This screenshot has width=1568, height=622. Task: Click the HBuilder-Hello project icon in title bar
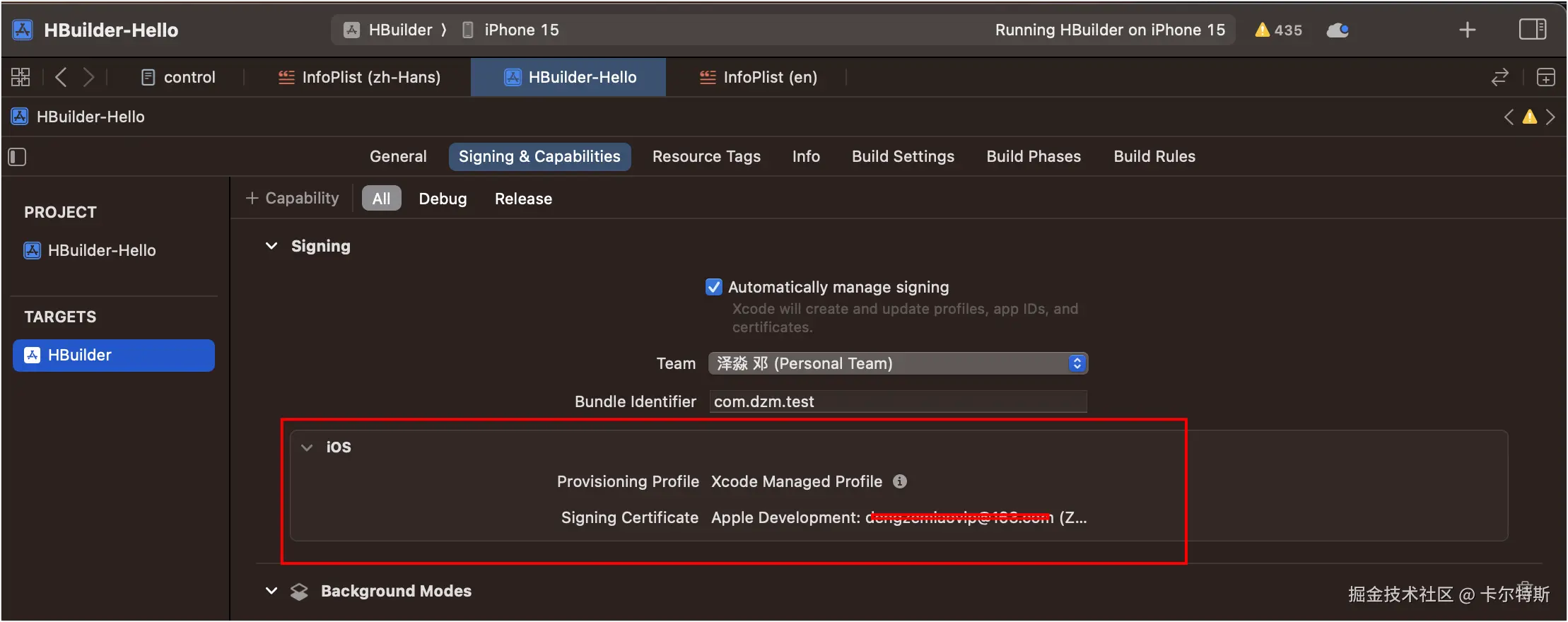[23, 30]
